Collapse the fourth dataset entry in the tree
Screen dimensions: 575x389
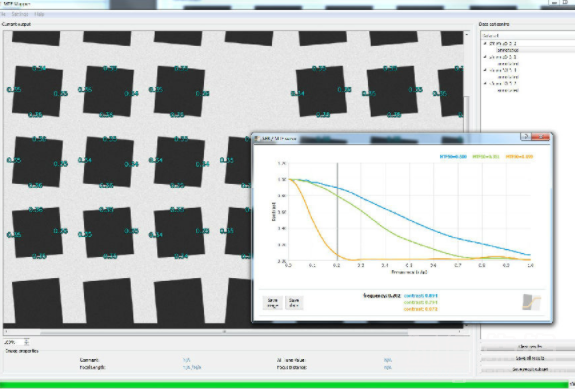pos(485,84)
